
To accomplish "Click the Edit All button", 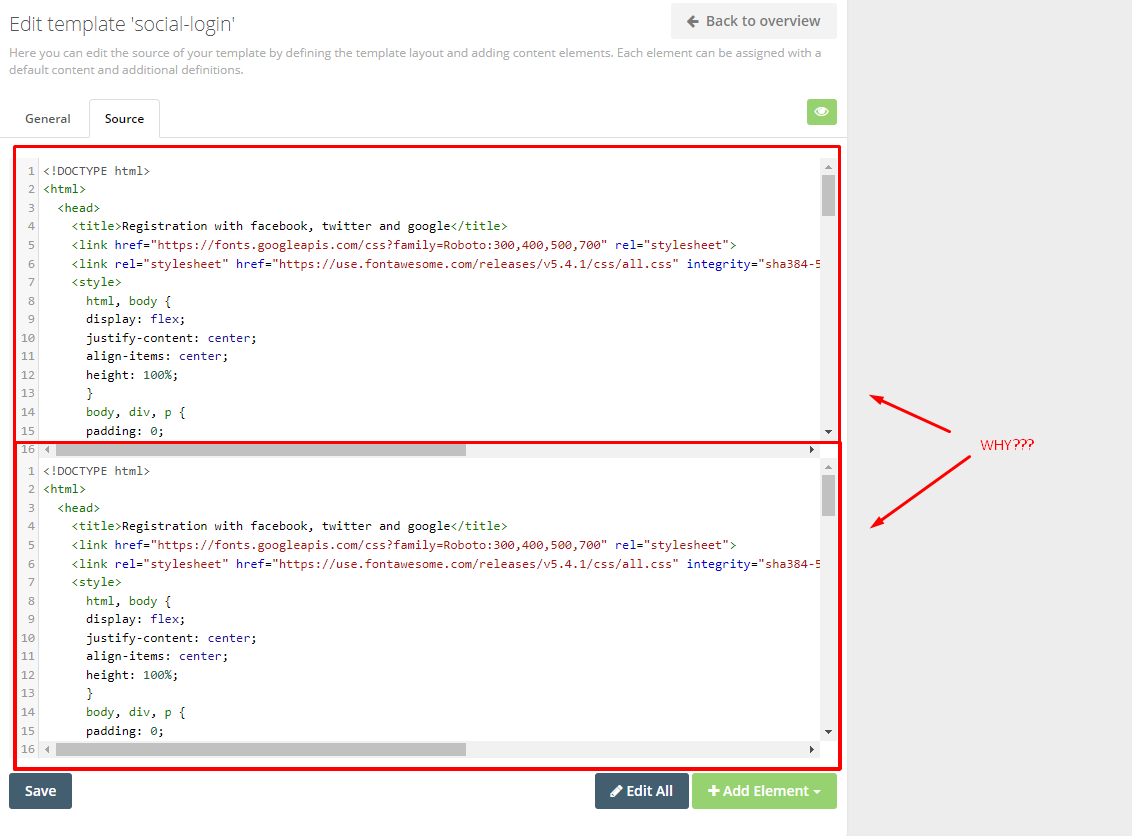I will click(641, 791).
